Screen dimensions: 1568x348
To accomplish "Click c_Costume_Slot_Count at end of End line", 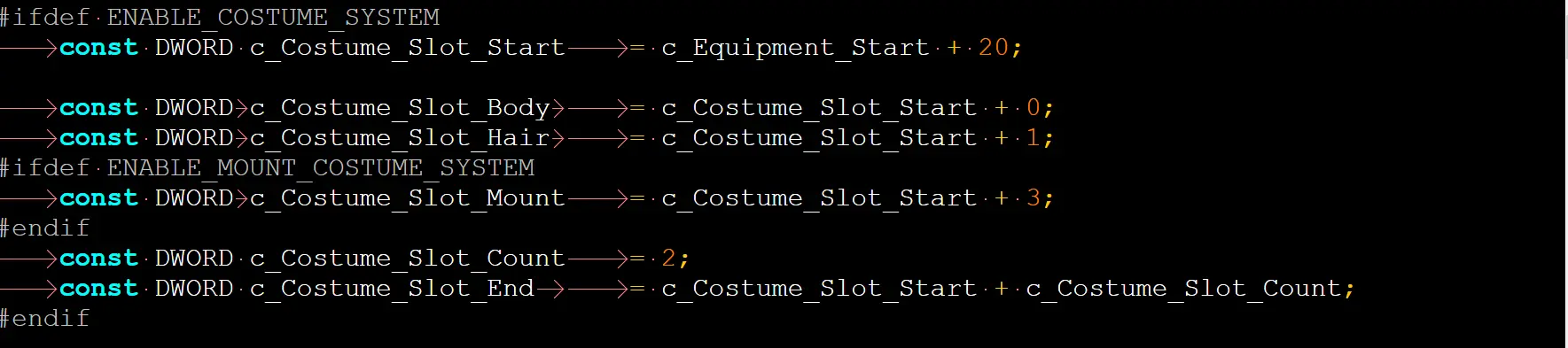I will tap(1183, 289).
